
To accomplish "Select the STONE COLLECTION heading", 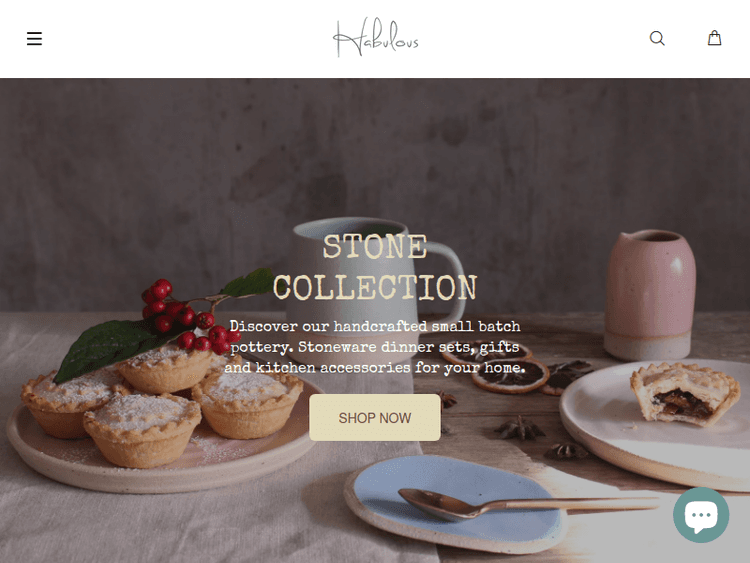I will [375, 267].
